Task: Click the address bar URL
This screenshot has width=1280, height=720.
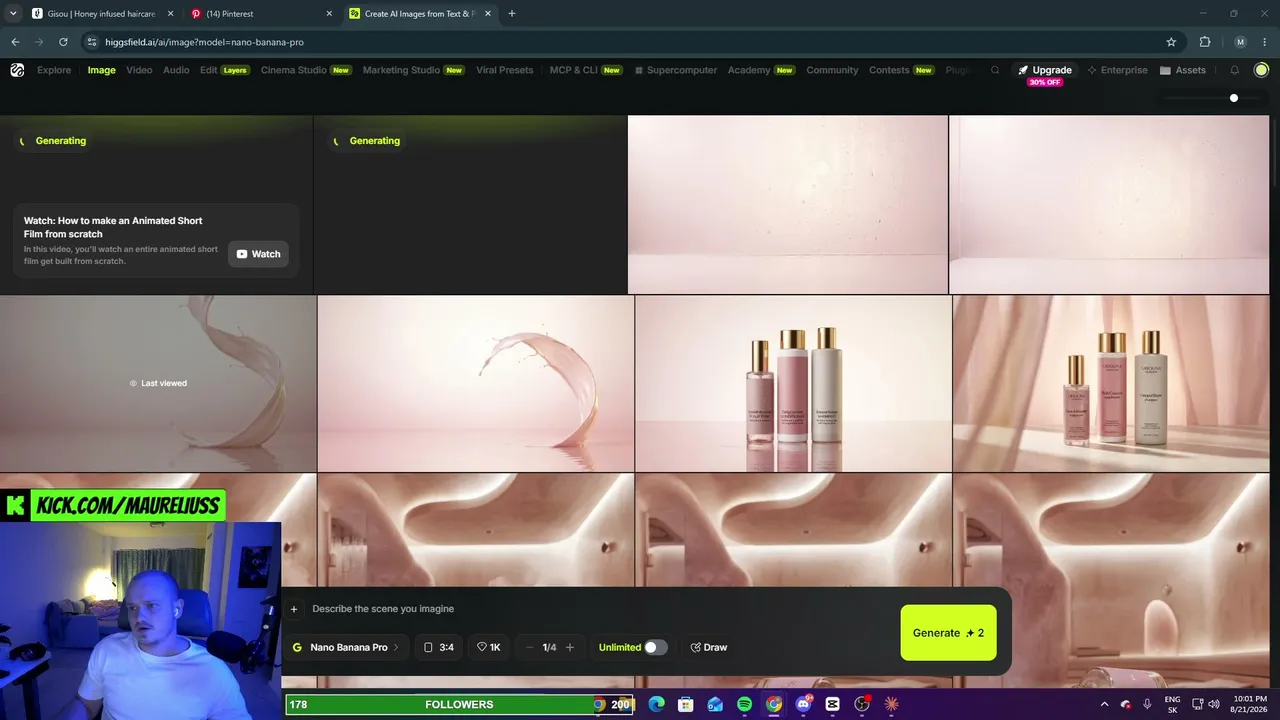Action: pyautogui.click(x=205, y=42)
